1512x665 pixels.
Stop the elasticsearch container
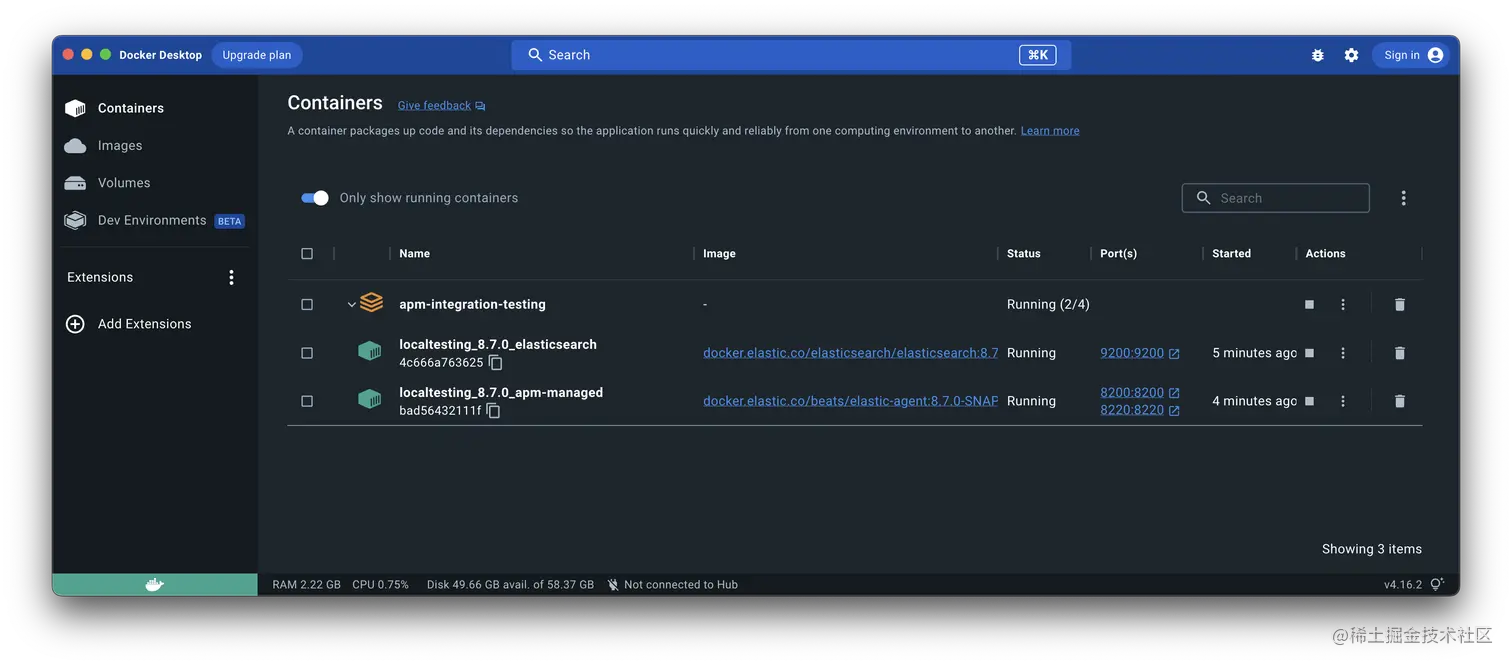pyautogui.click(x=1309, y=353)
